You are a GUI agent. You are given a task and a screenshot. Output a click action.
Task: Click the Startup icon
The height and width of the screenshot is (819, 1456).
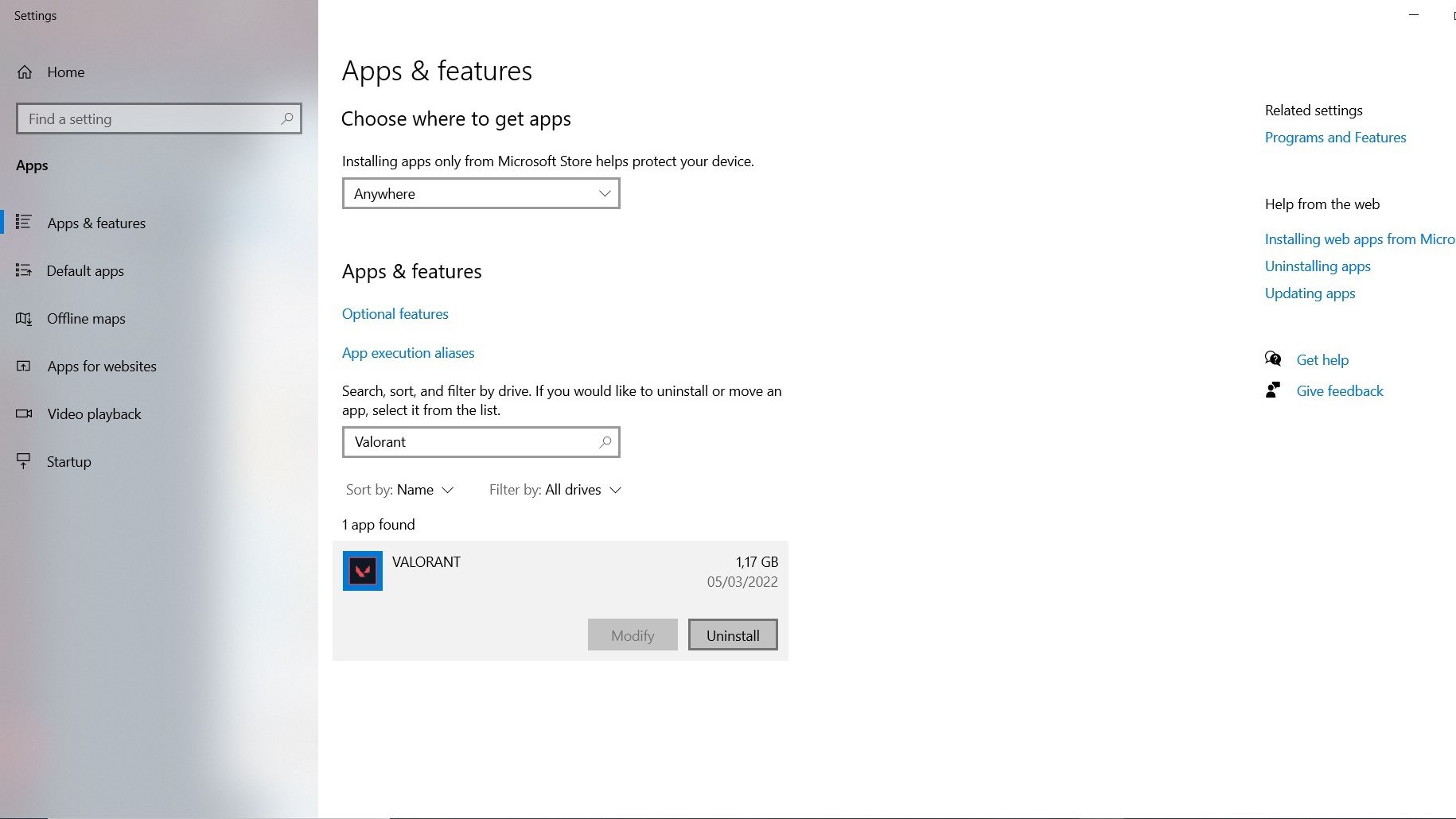tap(24, 461)
